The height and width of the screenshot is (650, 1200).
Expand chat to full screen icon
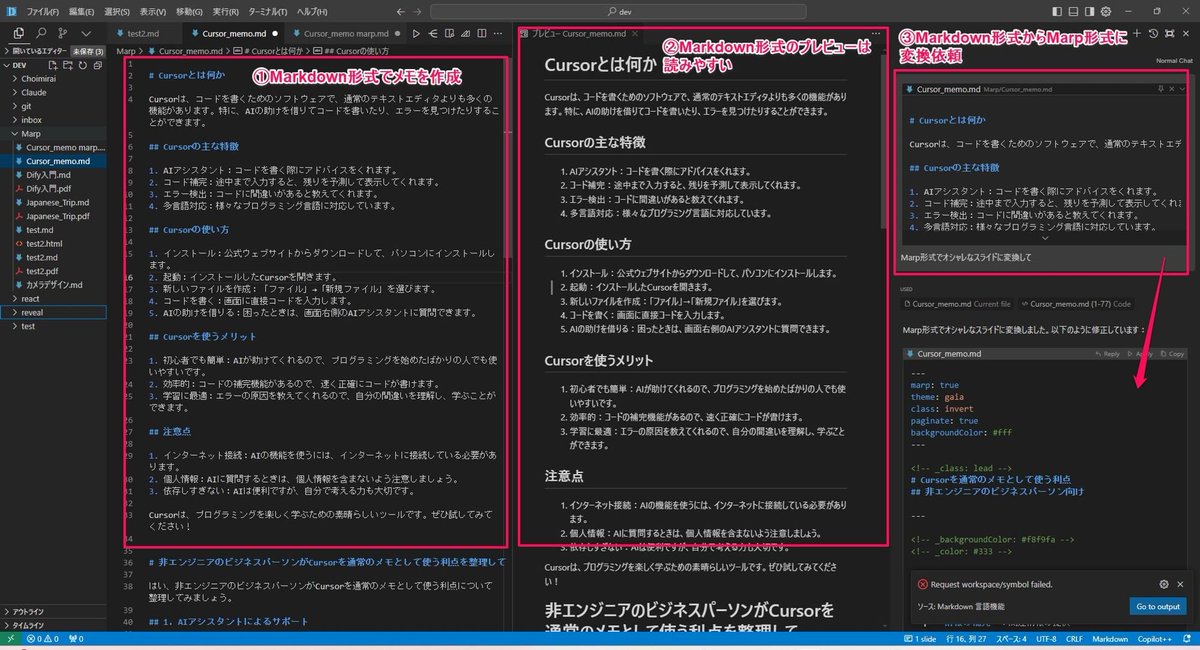pos(1170,33)
